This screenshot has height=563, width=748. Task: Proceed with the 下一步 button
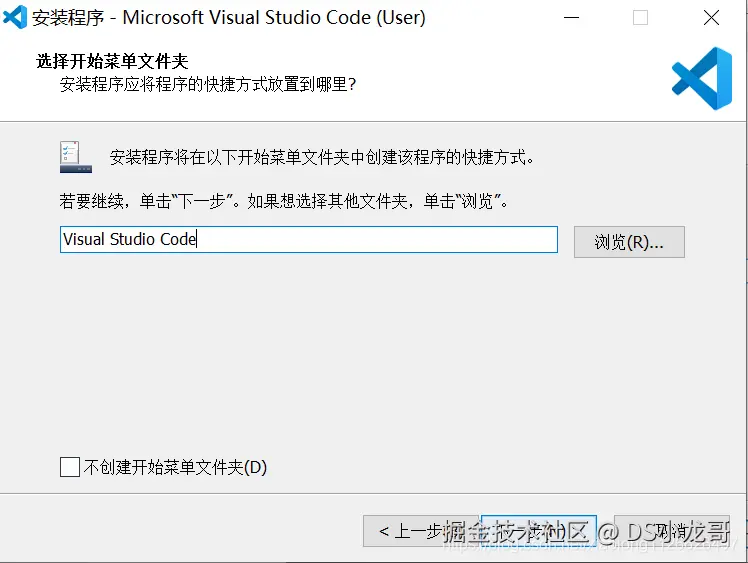click(539, 531)
